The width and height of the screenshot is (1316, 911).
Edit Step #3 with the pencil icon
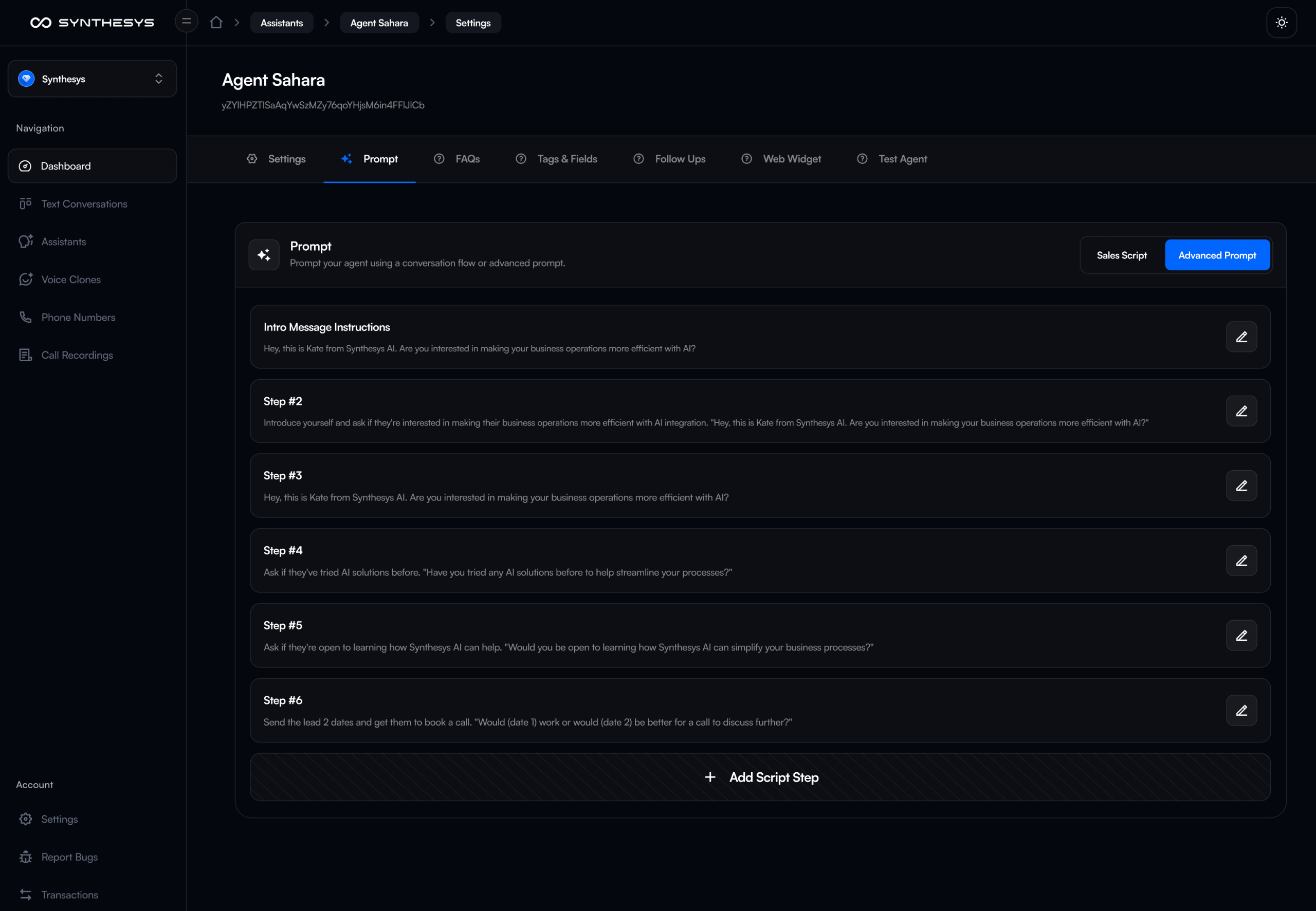[x=1241, y=486]
